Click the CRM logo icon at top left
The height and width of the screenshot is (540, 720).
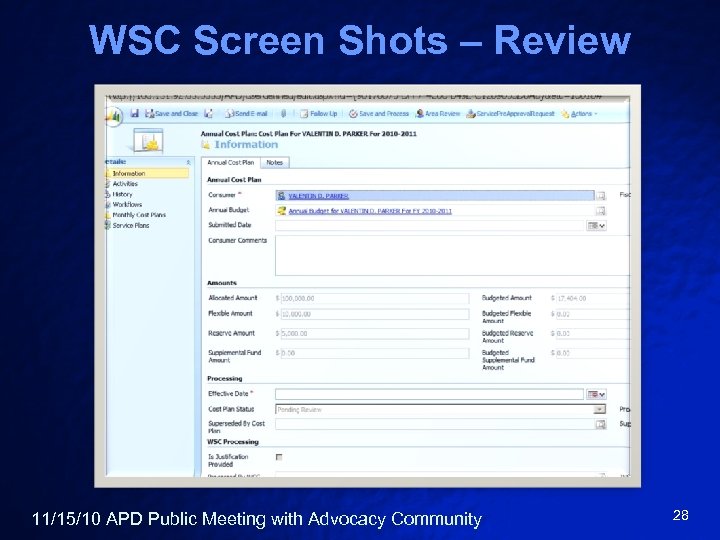pyautogui.click(x=113, y=116)
